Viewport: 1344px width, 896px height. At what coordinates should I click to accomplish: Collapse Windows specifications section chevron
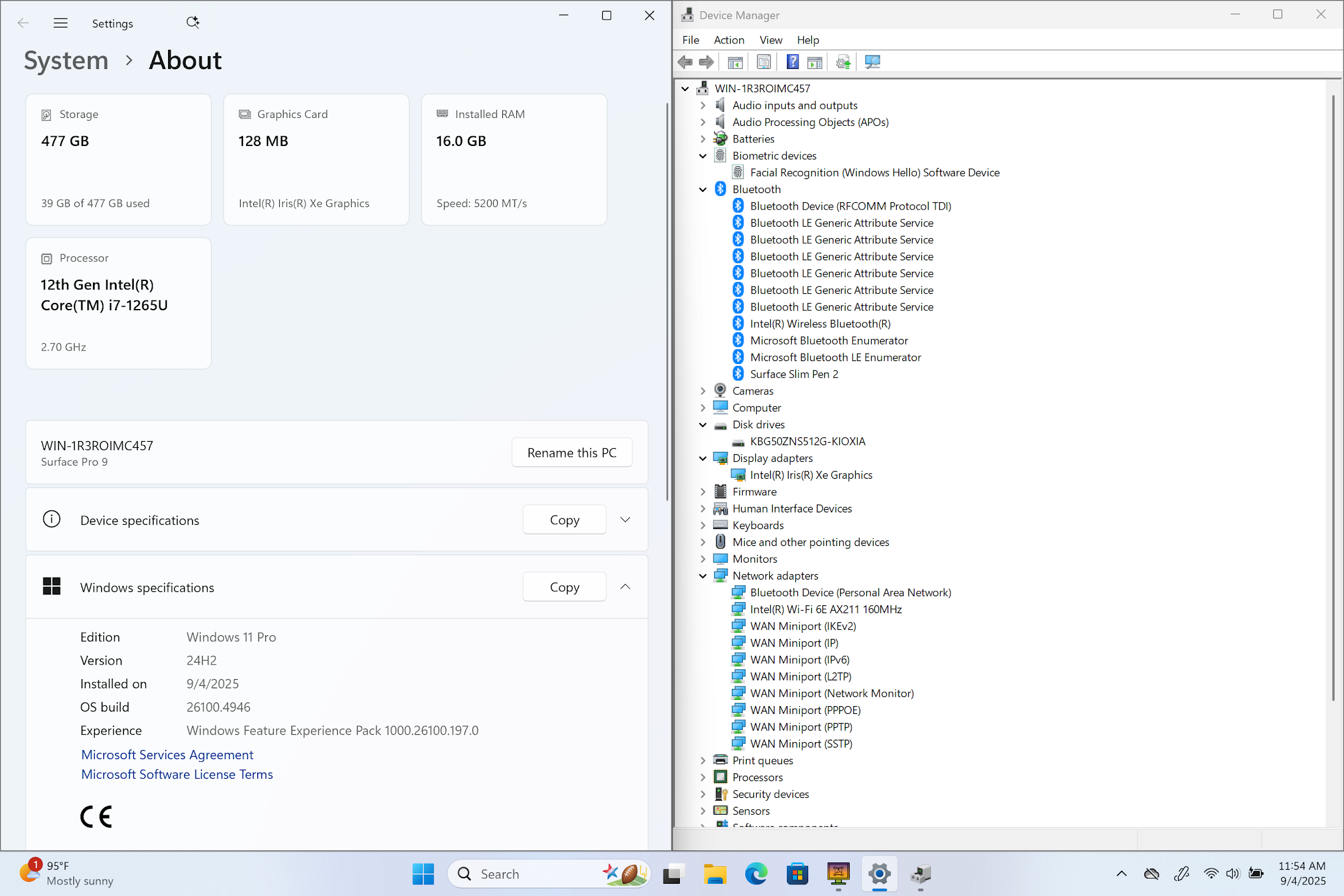pyautogui.click(x=625, y=587)
